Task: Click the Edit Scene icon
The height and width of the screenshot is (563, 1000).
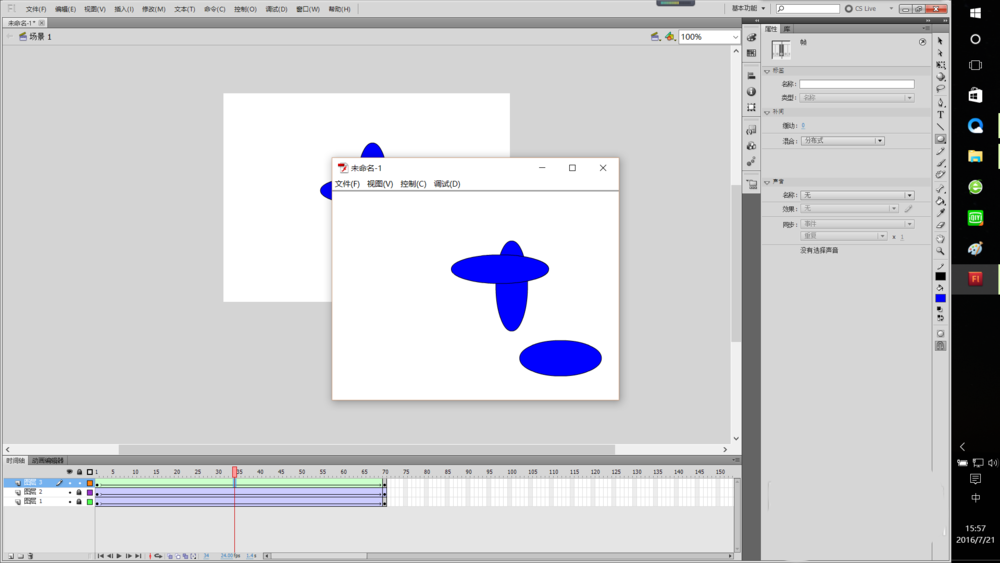Action: pyautogui.click(x=655, y=37)
